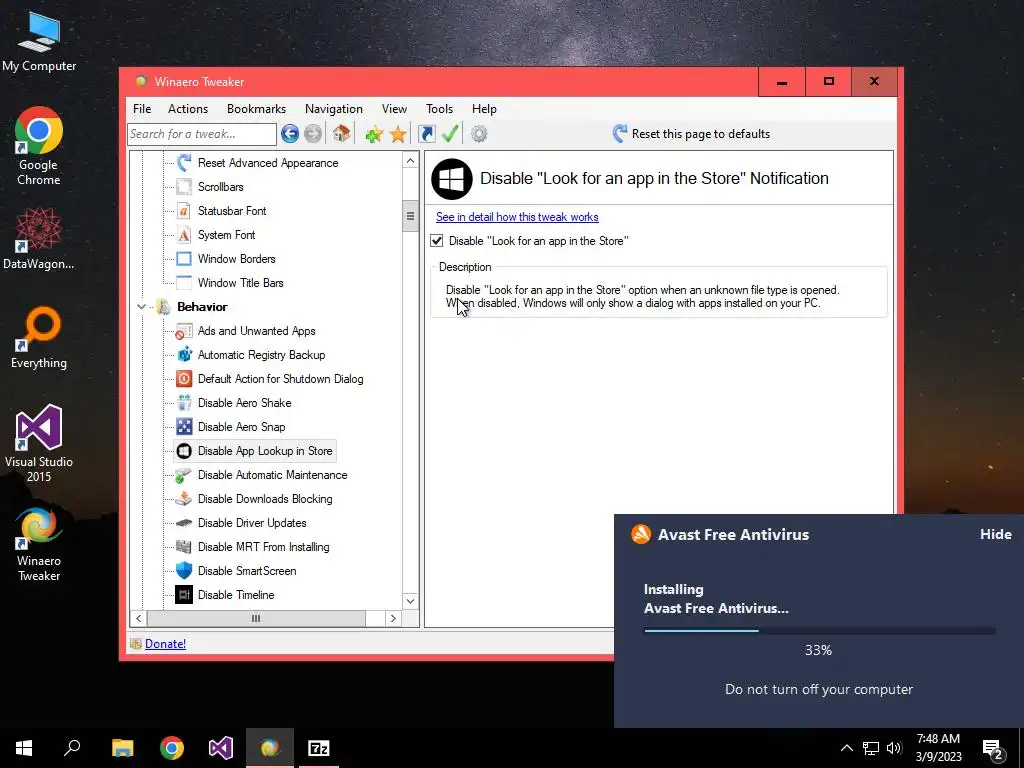Open Winaero Tweaker desktop shortcut
The image size is (1024, 768).
(x=39, y=544)
